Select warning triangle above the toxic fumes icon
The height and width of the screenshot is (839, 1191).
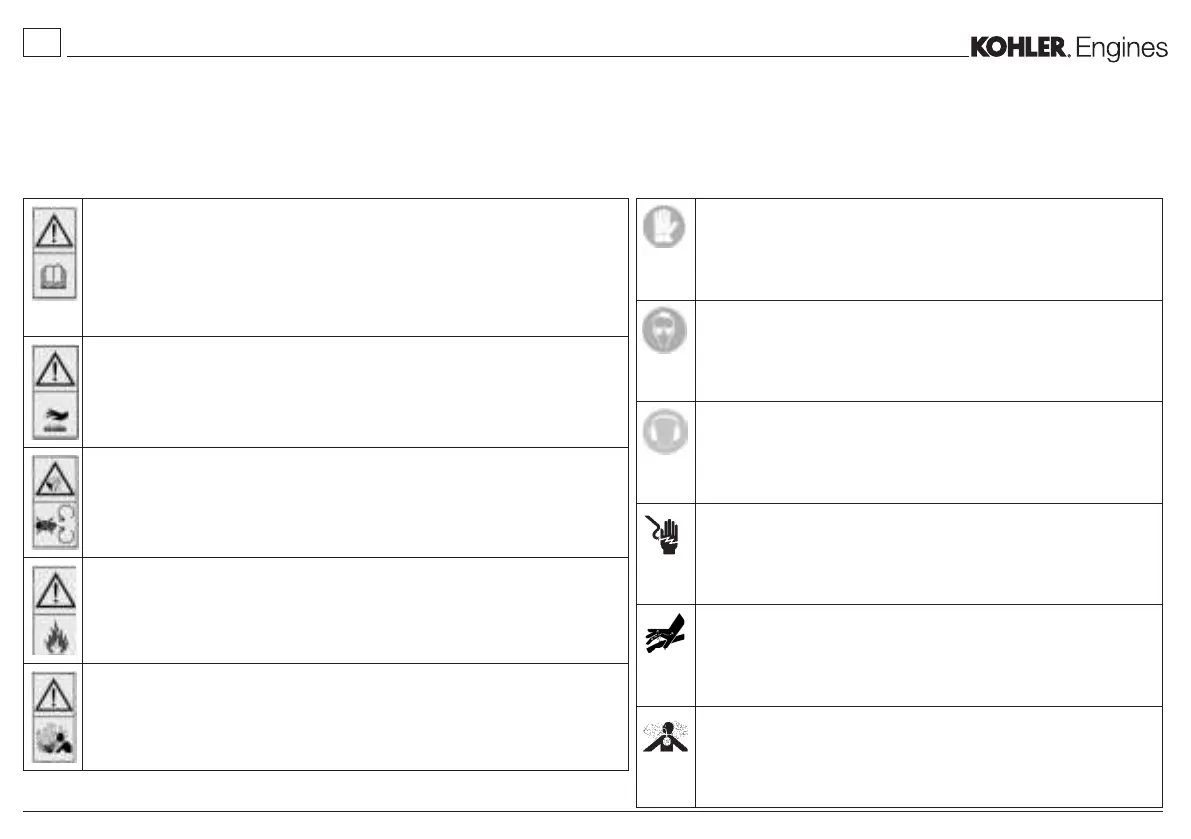[52, 694]
